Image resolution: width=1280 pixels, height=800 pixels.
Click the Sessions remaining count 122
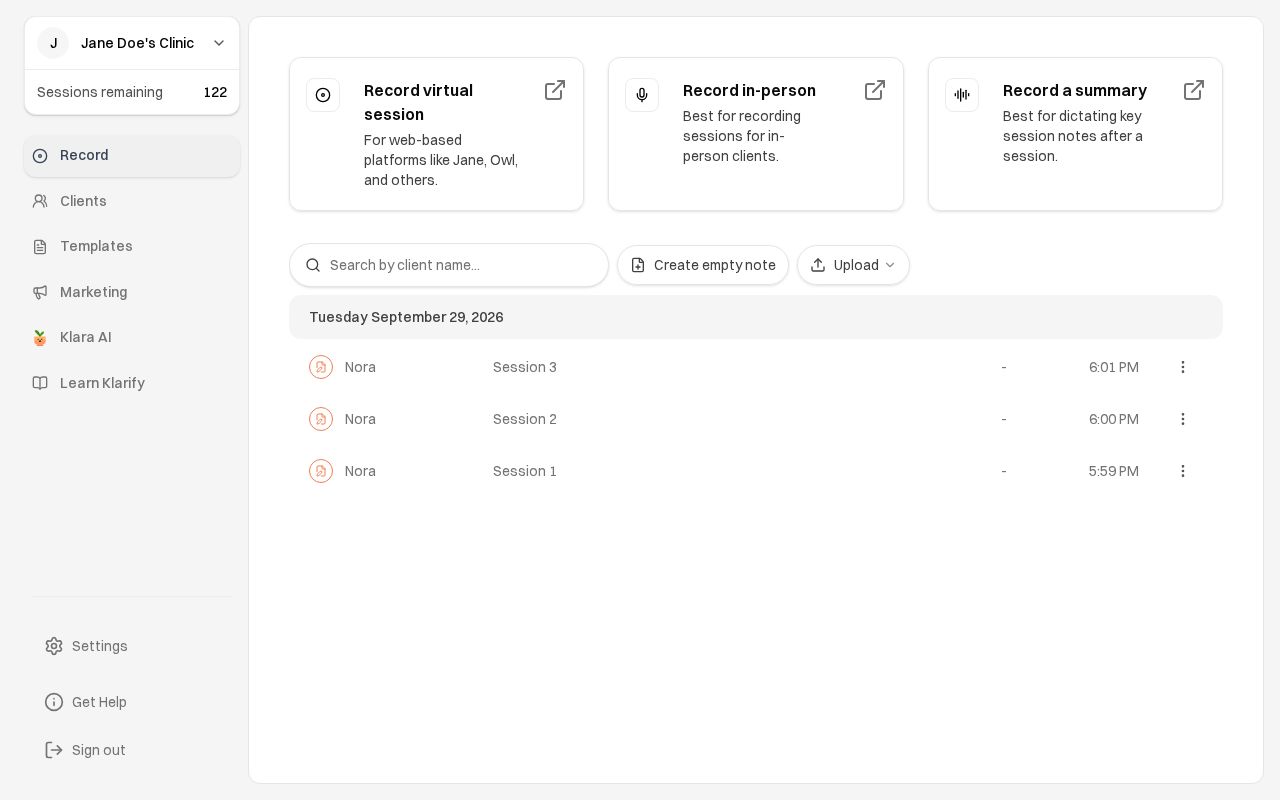215,92
